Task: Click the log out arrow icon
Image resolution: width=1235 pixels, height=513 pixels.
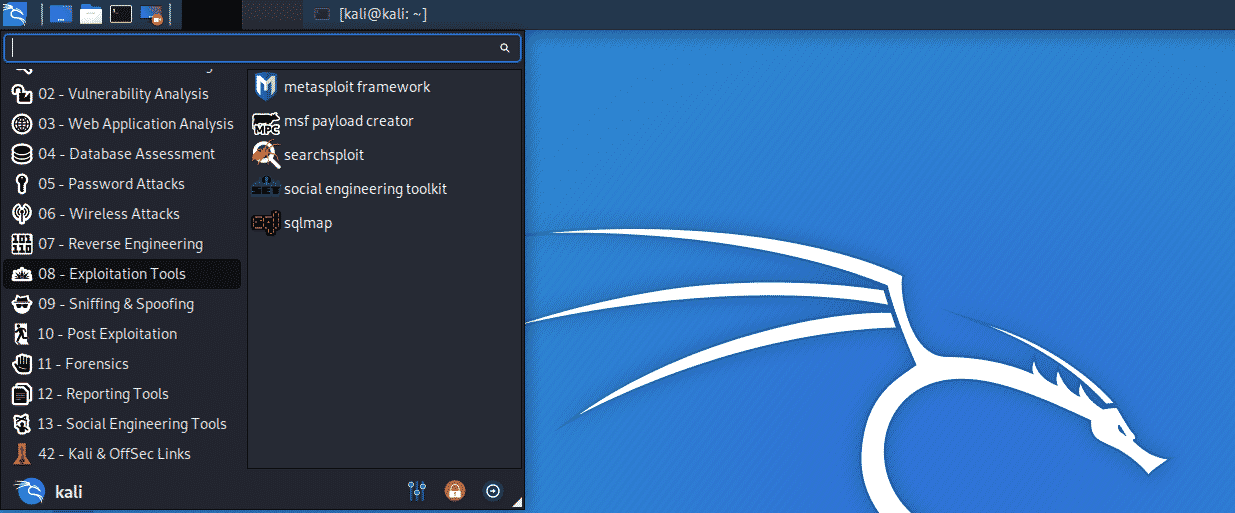Action: pyautogui.click(x=493, y=491)
